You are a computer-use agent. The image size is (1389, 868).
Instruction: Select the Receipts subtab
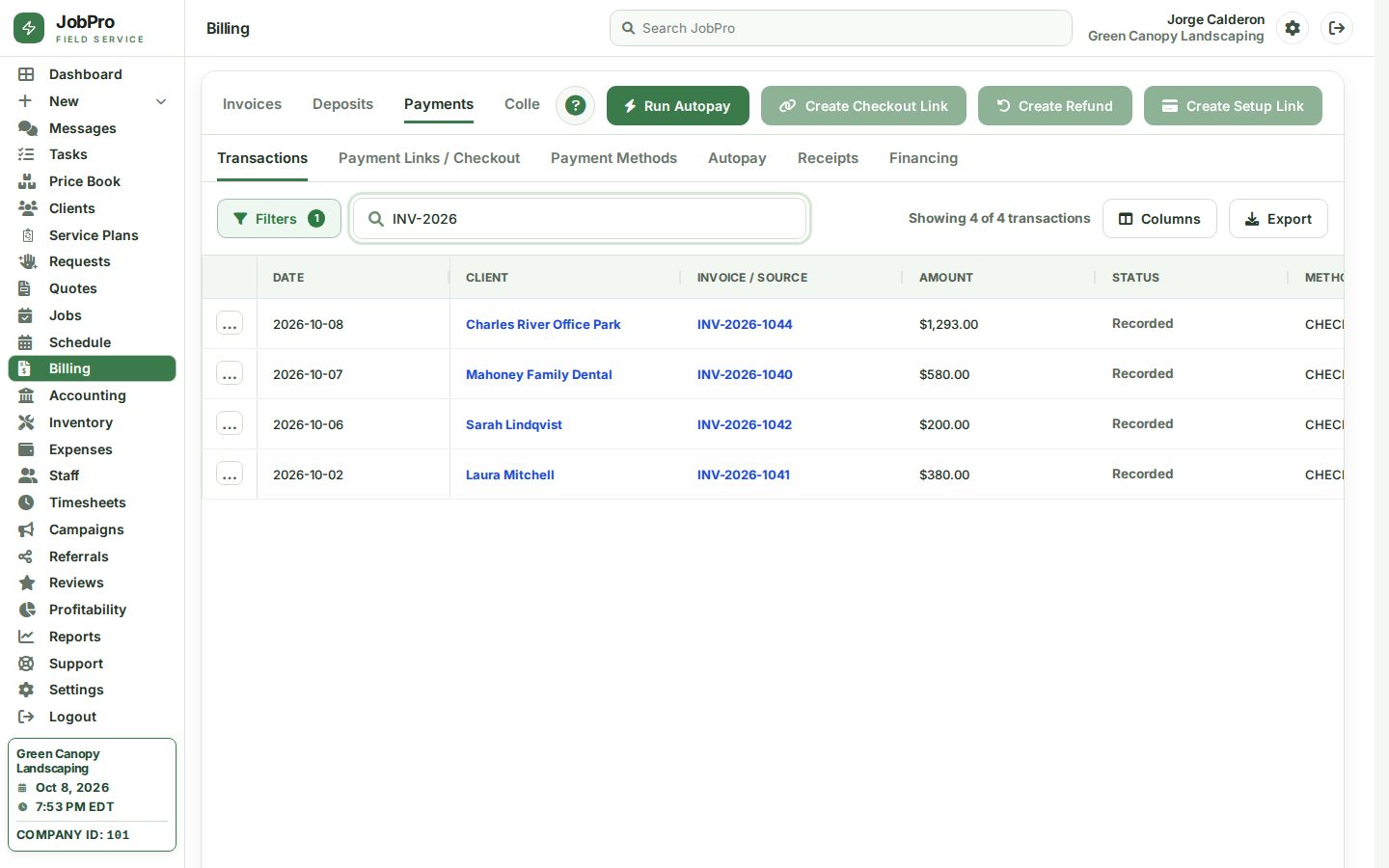[828, 158]
